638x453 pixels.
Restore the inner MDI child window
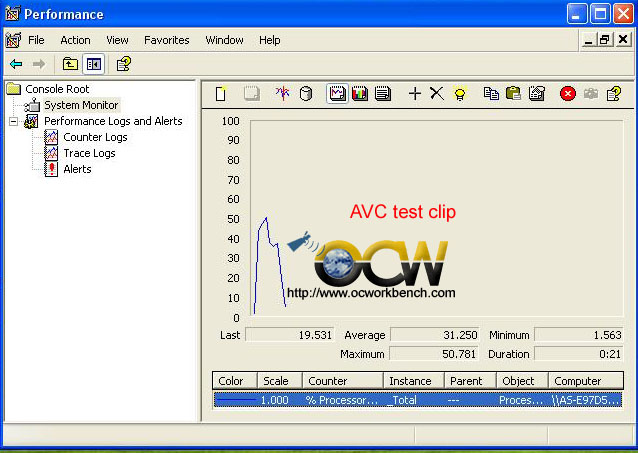[x=605, y=40]
